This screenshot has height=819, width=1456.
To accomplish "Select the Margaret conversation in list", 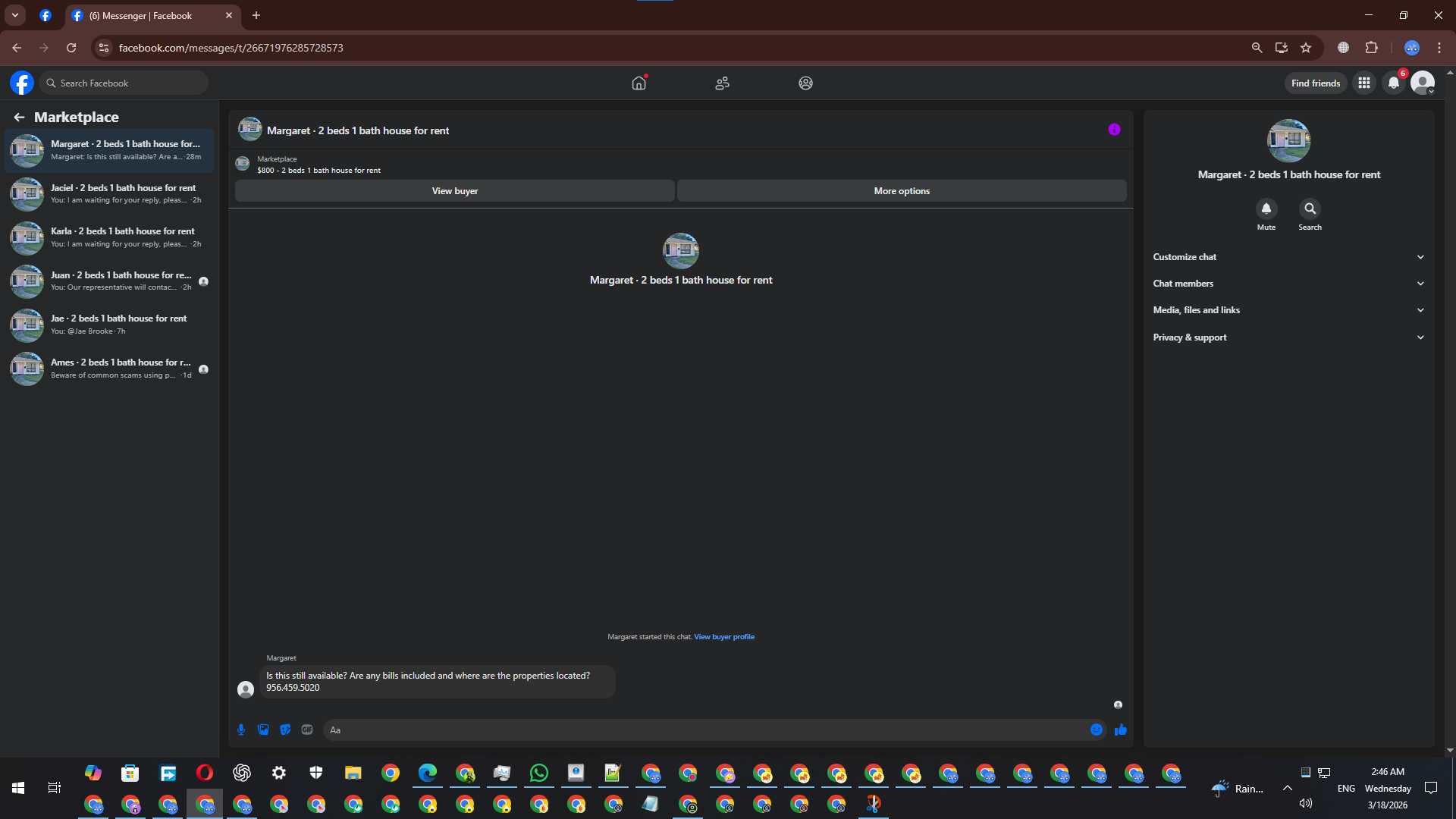I will 110,150.
